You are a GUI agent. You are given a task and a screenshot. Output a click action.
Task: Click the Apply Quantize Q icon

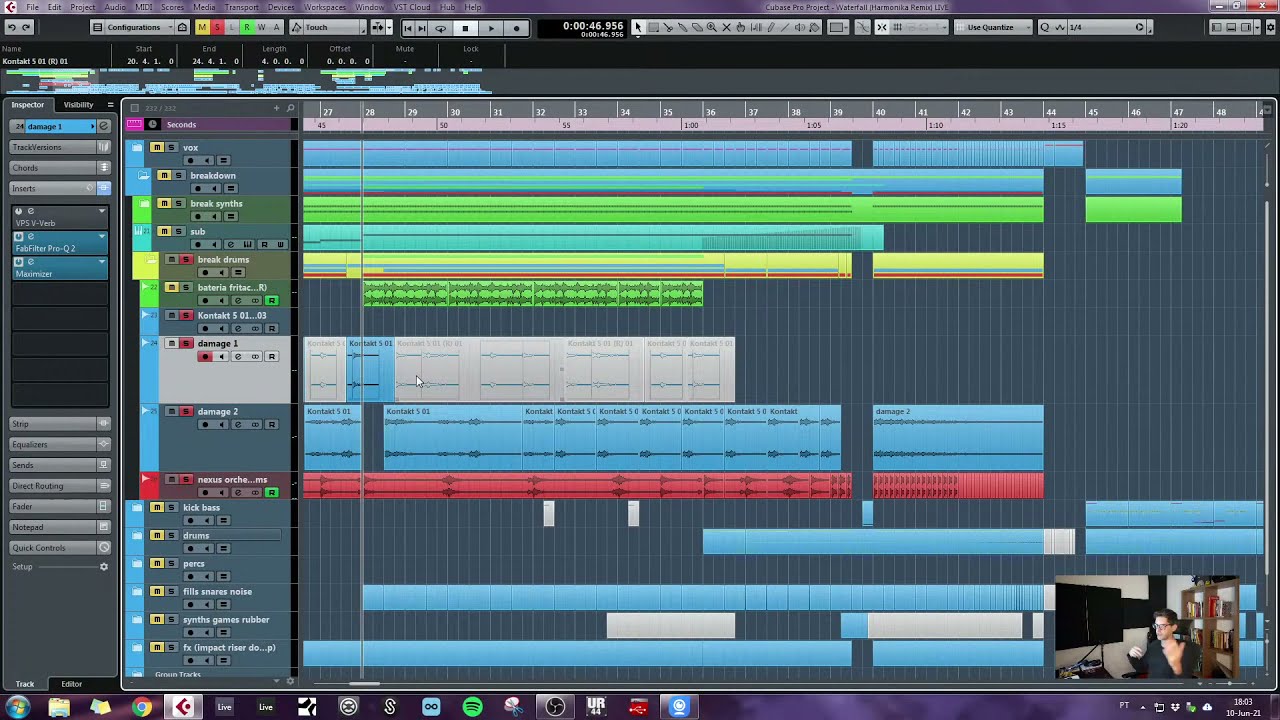[x=1044, y=27]
